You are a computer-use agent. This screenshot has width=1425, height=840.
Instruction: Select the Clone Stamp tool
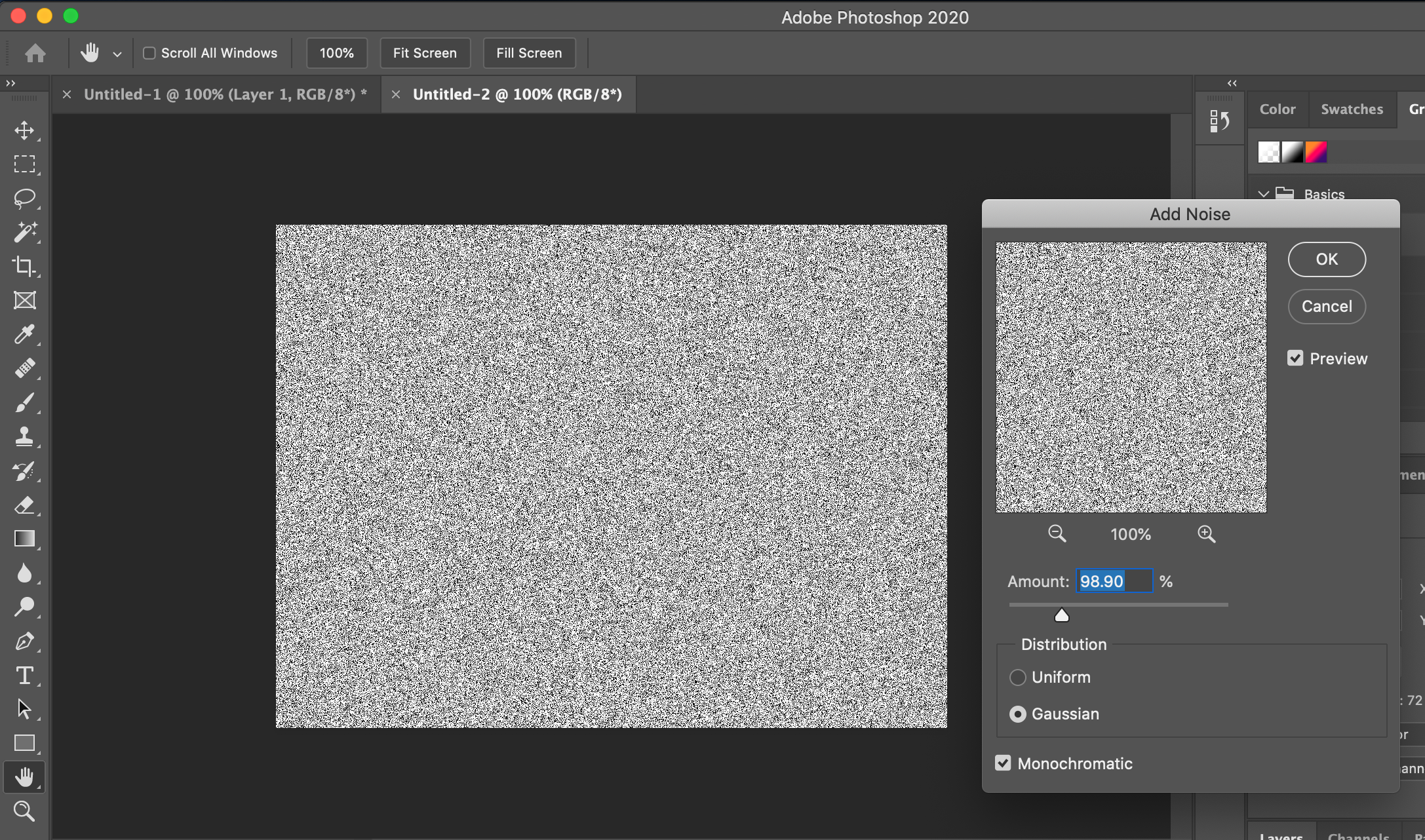[x=24, y=436]
